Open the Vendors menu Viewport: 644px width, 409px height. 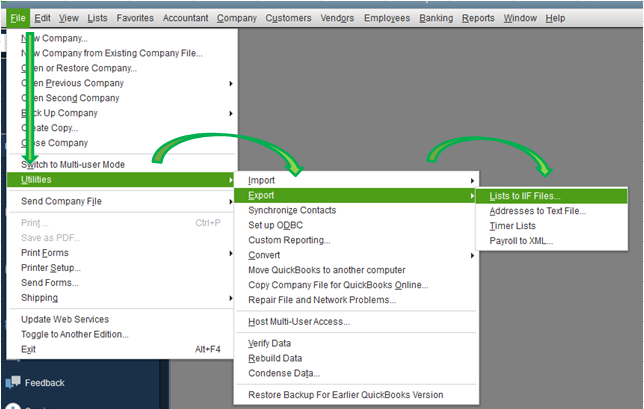coord(337,18)
